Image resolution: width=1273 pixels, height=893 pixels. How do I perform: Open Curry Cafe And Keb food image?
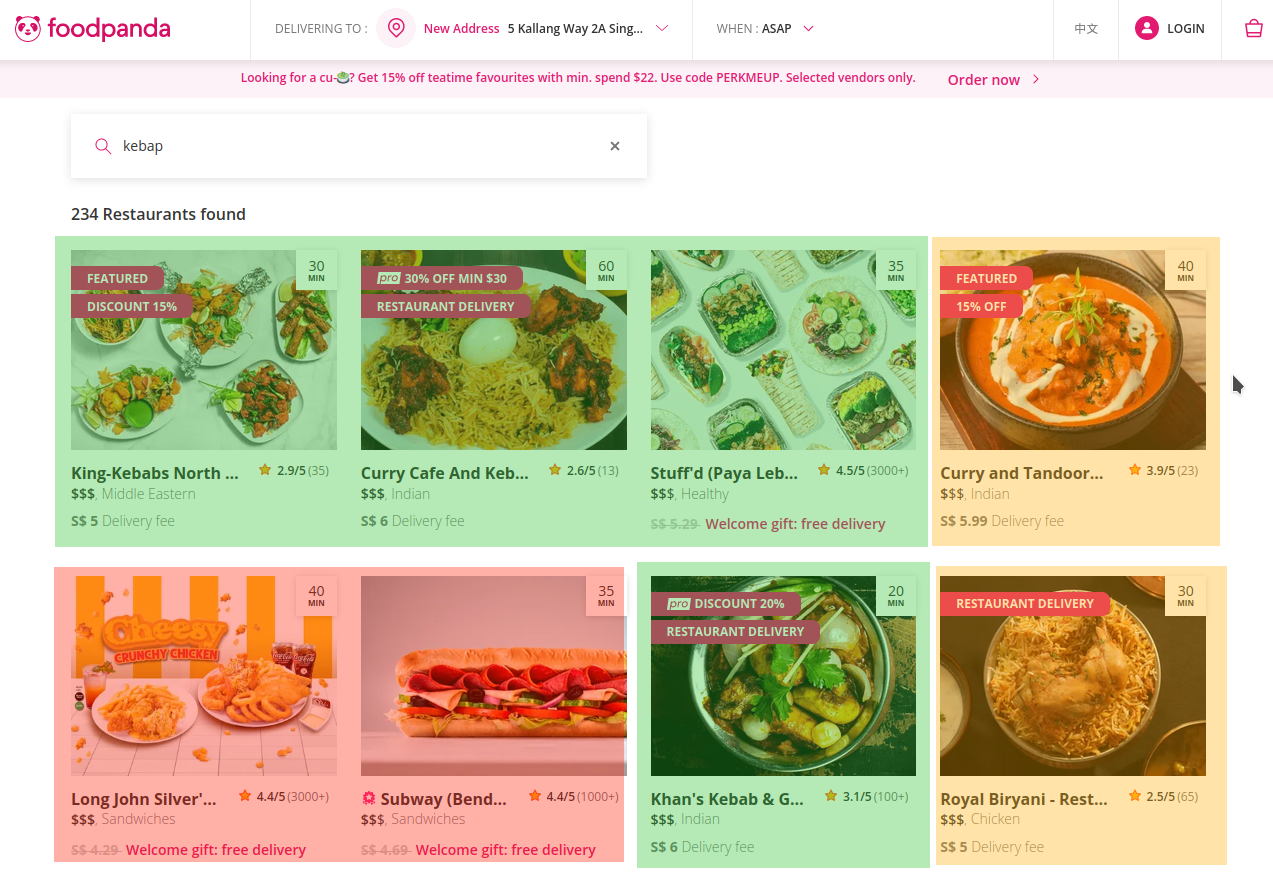(494, 350)
